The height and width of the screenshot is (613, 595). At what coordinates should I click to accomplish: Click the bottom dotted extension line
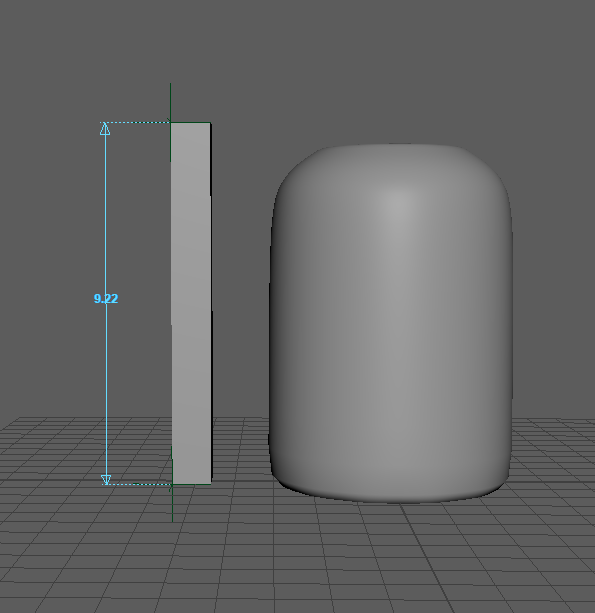coord(139,484)
